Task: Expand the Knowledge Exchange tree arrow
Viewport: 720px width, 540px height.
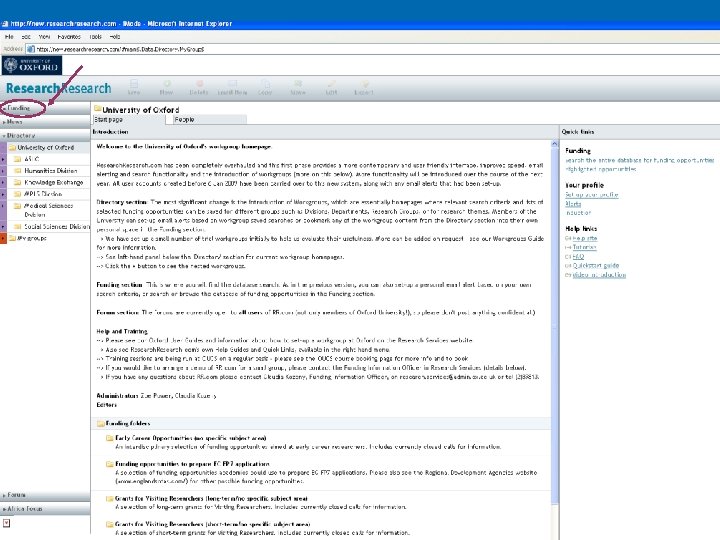Action: pos(3,182)
